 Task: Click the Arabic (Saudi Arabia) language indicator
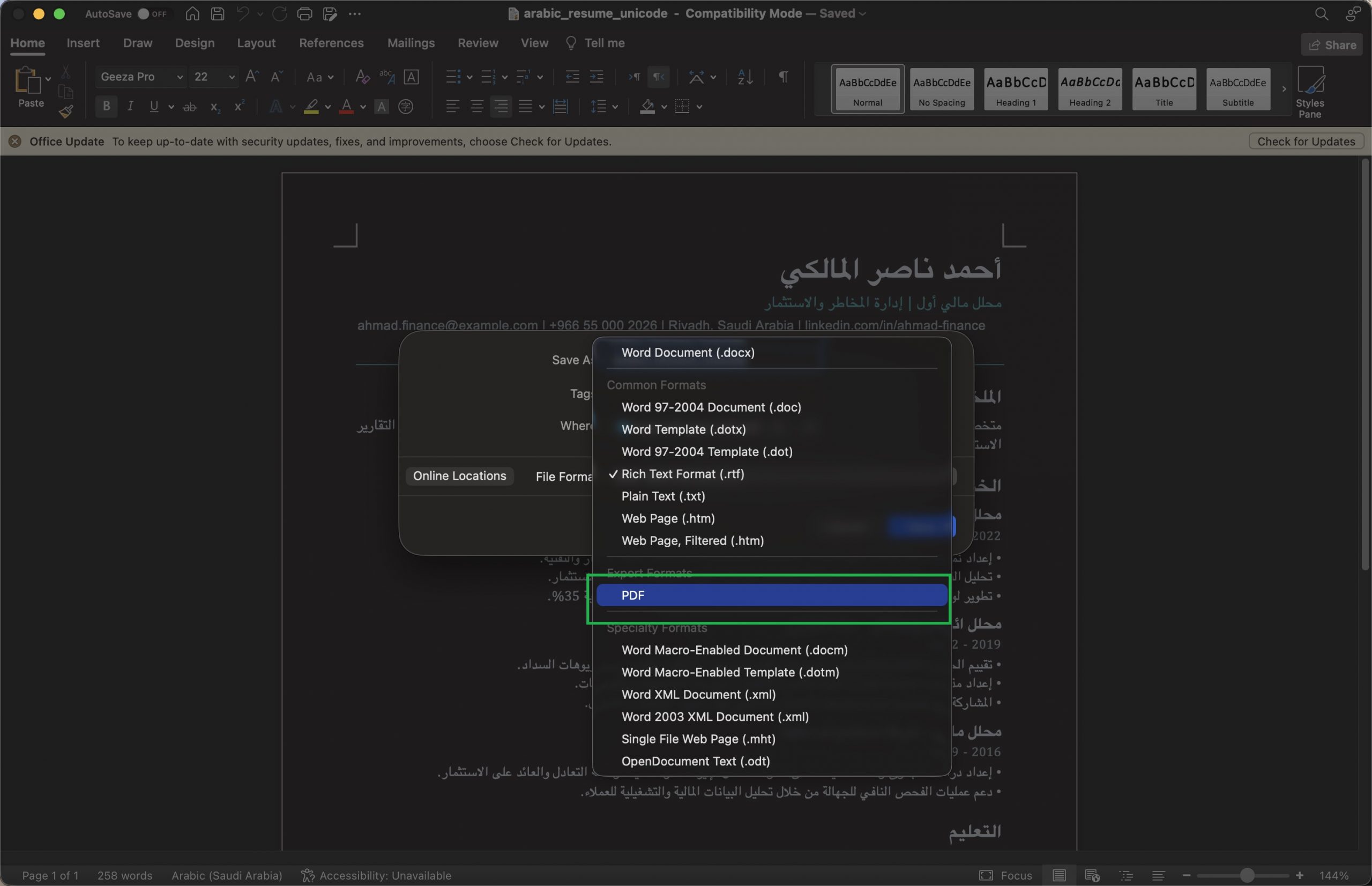227,875
